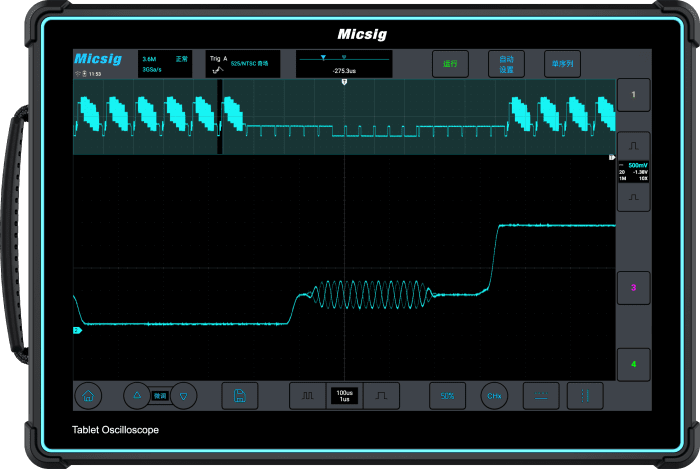The height and width of the screenshot is (469, 700).
Task: Tap the double-pulse timebase button
Action: coord(308,396)
